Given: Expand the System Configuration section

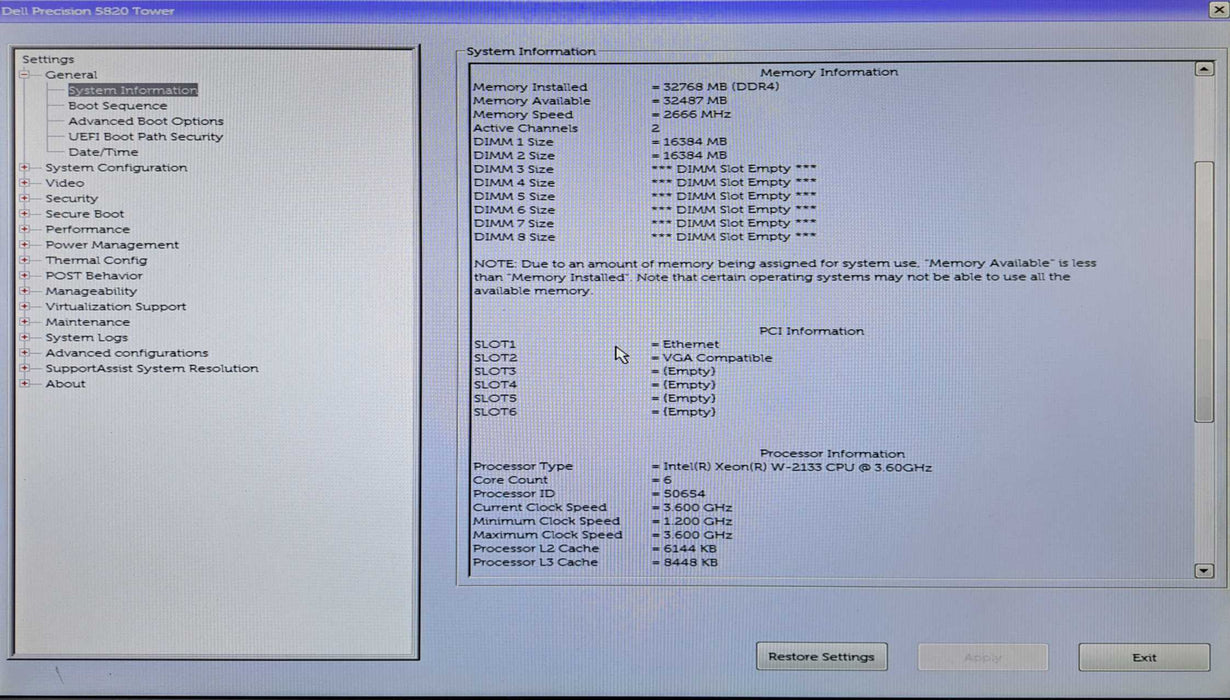Looking at the screenshot, I should coord(24,168).
